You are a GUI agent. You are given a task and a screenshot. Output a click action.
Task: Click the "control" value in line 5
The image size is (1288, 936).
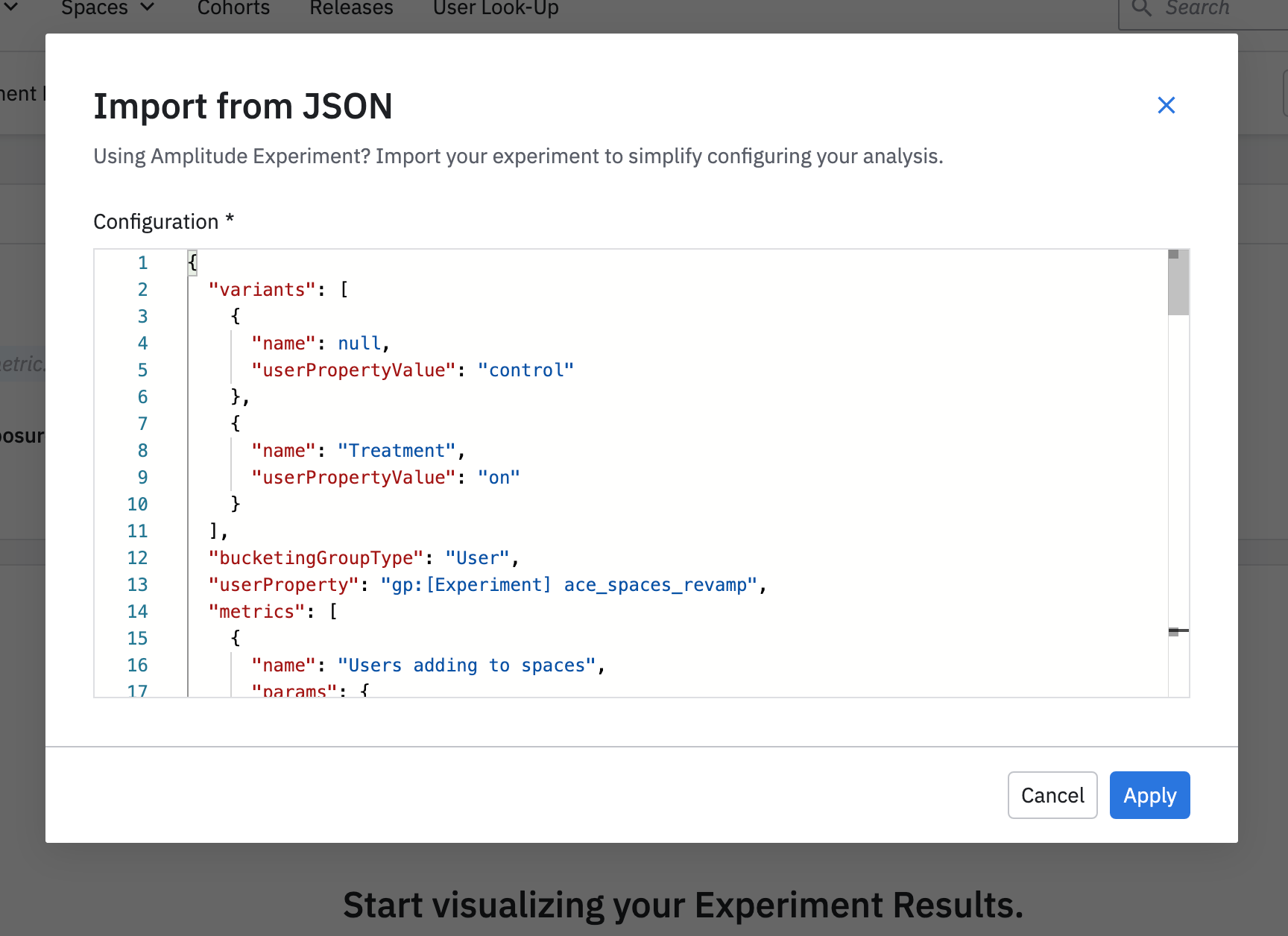click(x=525, y=370)
